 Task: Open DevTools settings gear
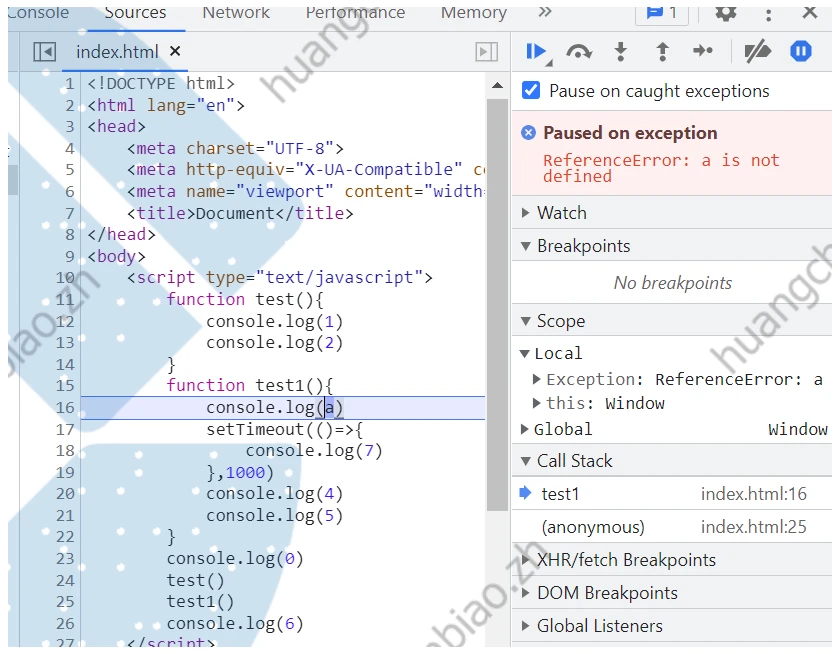[x=726, y=13]
